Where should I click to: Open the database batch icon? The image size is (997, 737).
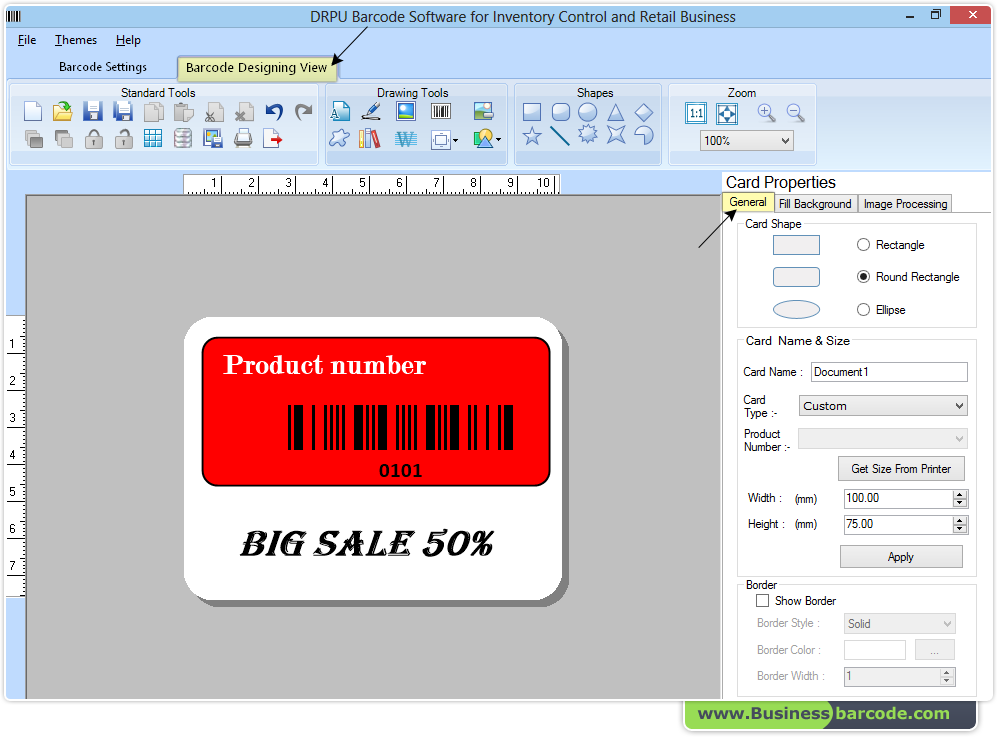point(183,138)
